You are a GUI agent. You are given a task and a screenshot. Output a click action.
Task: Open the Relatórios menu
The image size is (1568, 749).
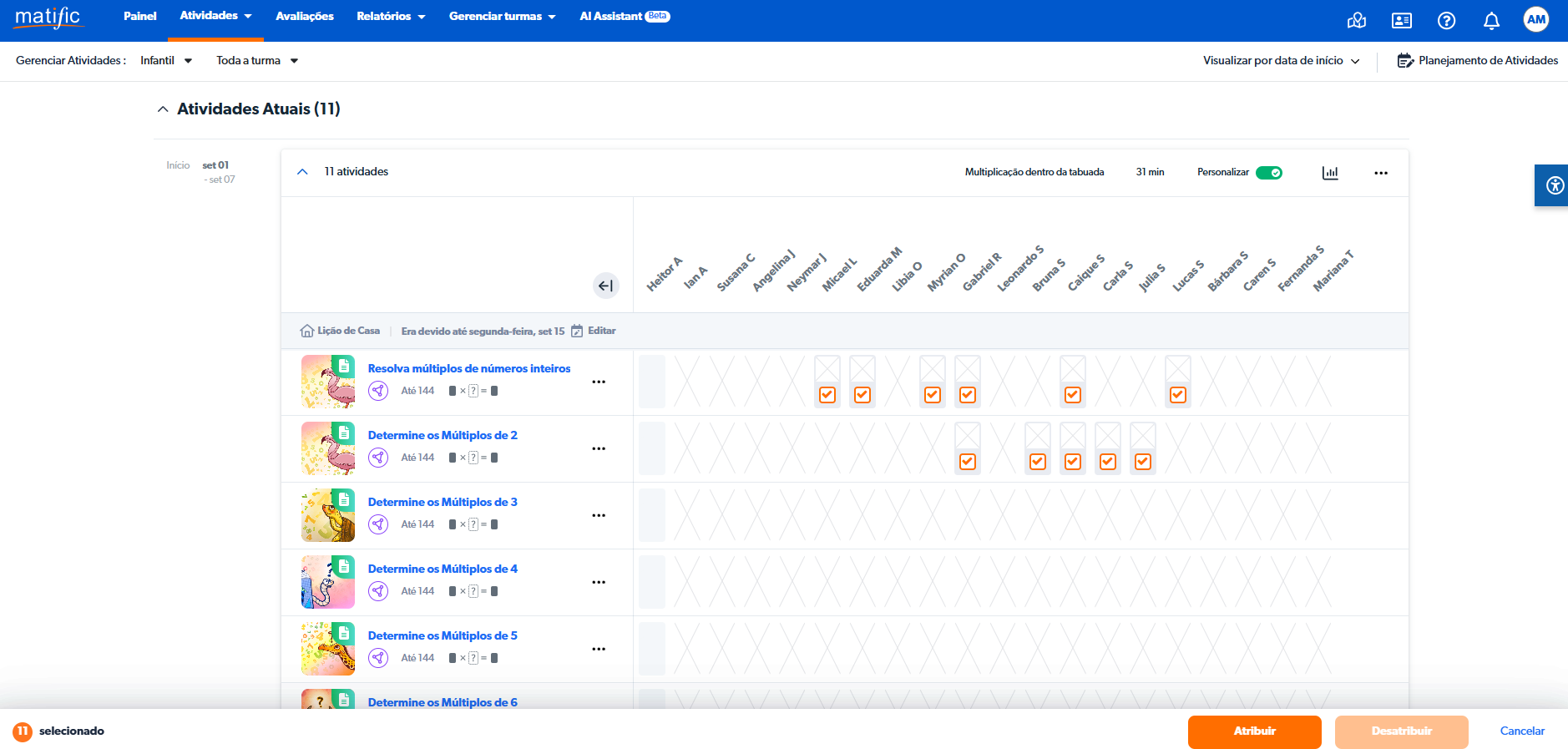390,17
